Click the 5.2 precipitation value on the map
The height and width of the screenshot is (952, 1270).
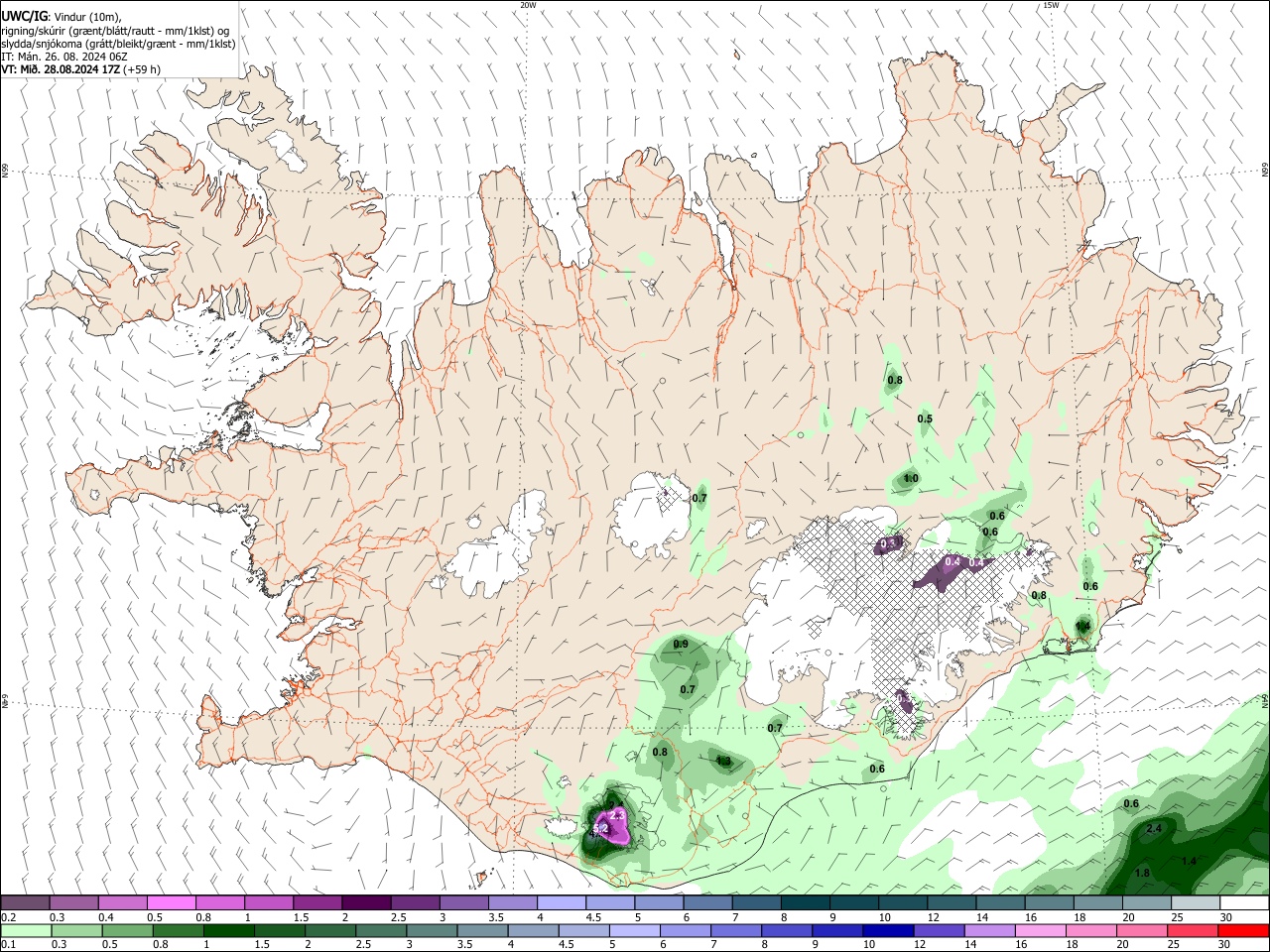(600, 828)
